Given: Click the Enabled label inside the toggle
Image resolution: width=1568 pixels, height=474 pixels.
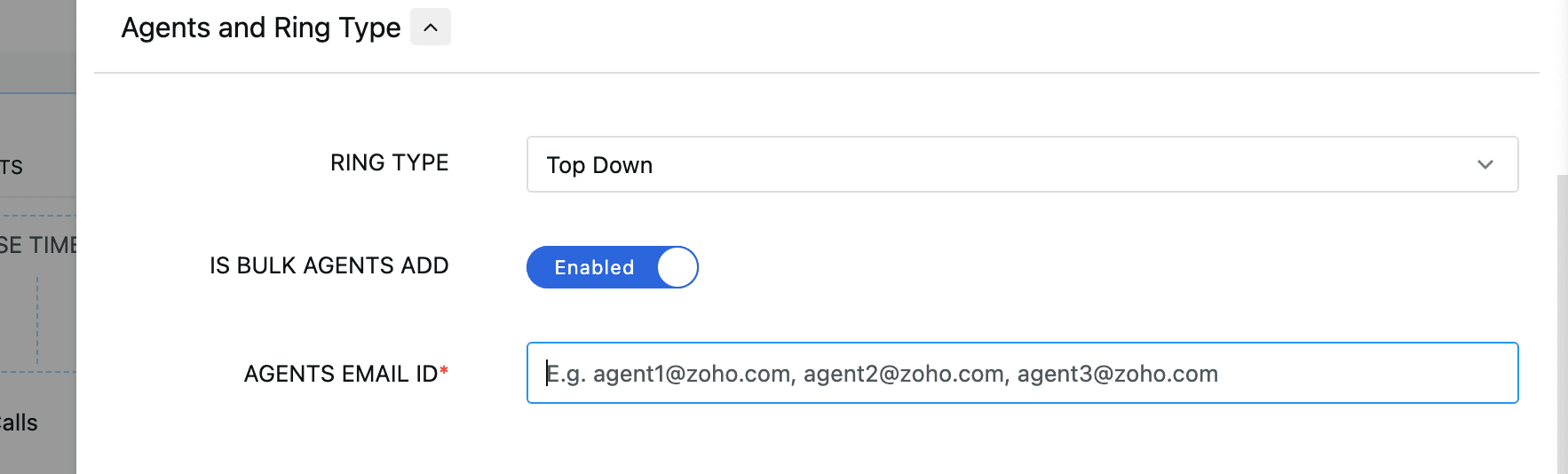Looking at the screenshot, I should tap(594, 267).
